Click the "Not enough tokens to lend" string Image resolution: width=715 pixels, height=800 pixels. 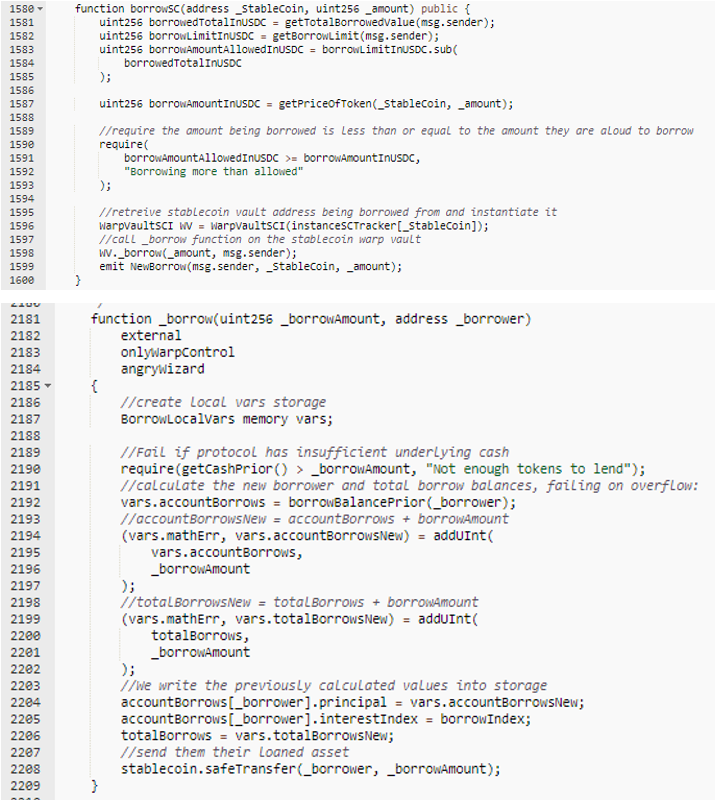pyautogui.click(x=528, y=469)
